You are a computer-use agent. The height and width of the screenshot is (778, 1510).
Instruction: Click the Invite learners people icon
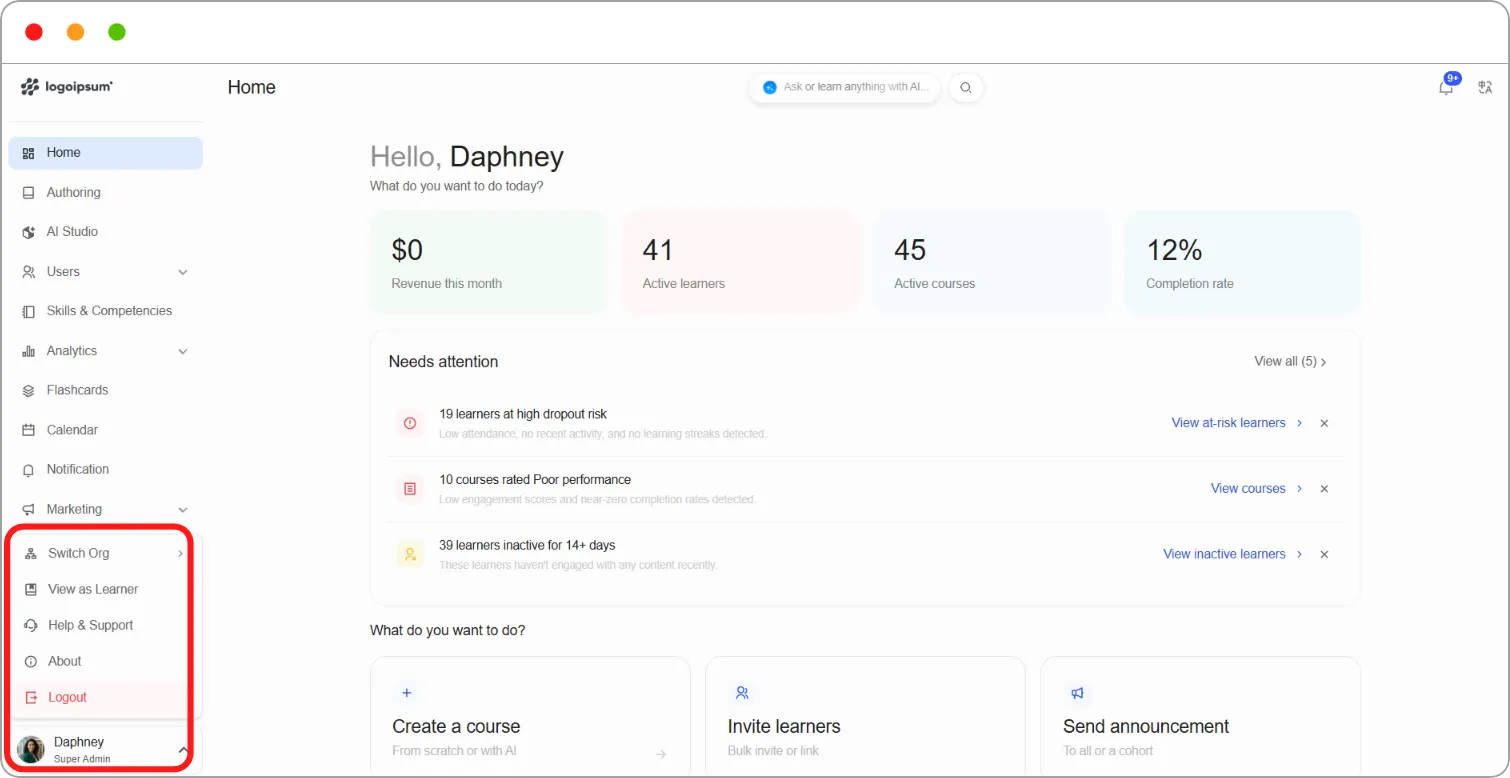[742, 692]
